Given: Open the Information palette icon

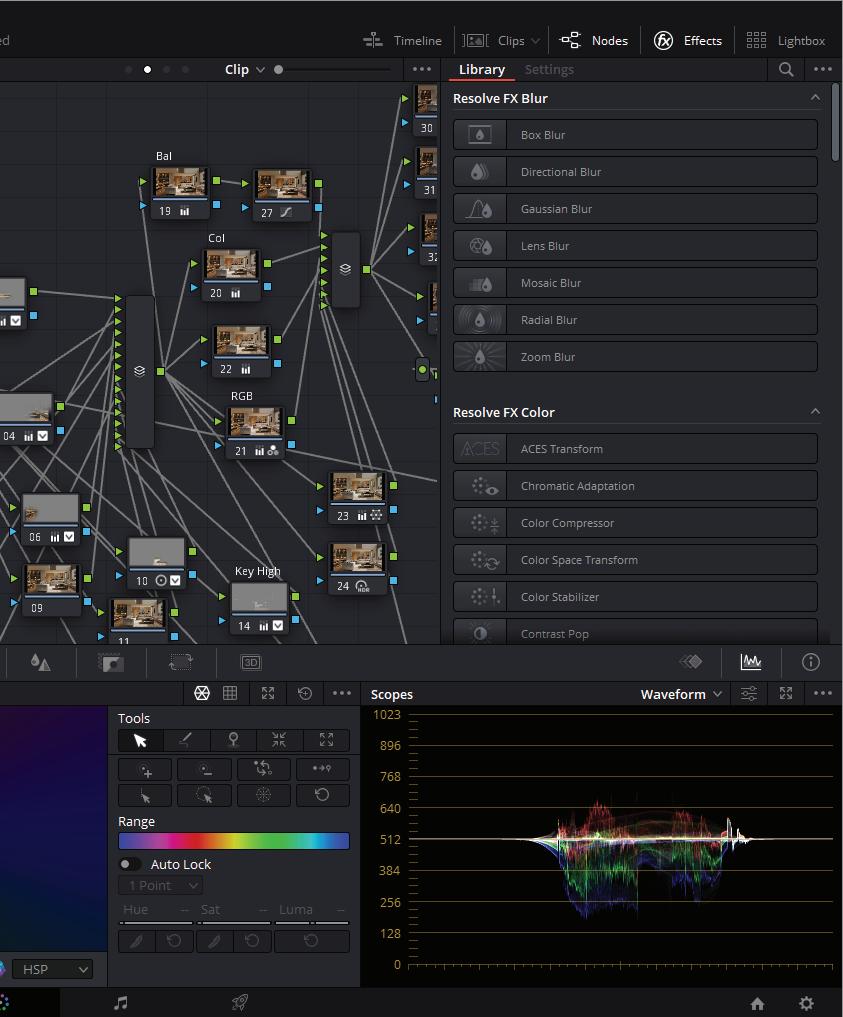Looking at the screenshot, I should pos(811,662).
